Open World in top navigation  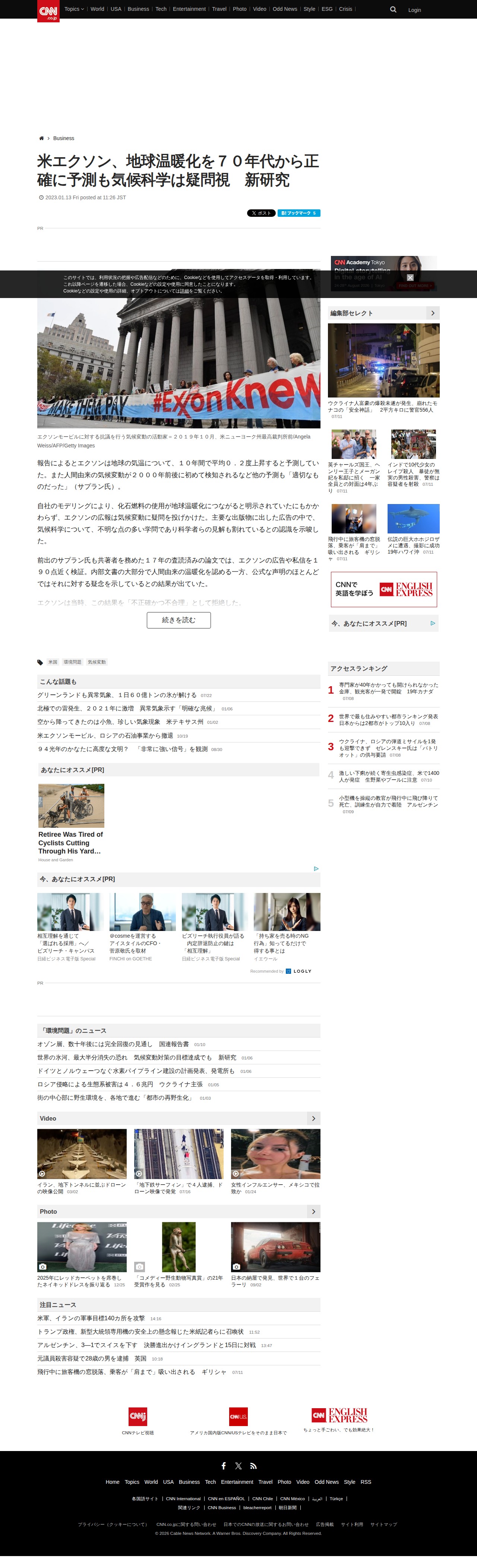tap(98, 9)
